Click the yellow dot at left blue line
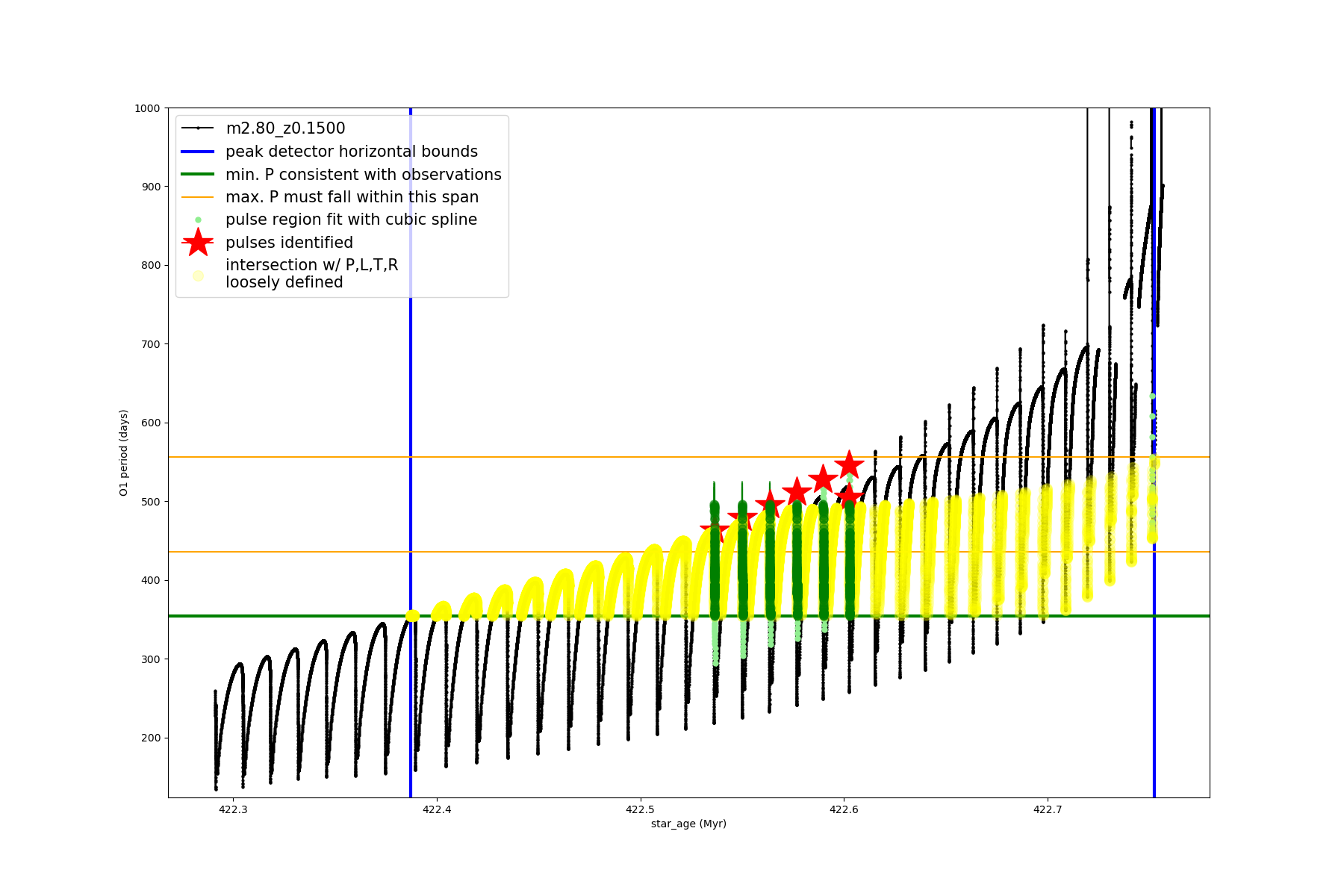The width and height of the screenshot is (1344, 896). (x=412, y=616)
